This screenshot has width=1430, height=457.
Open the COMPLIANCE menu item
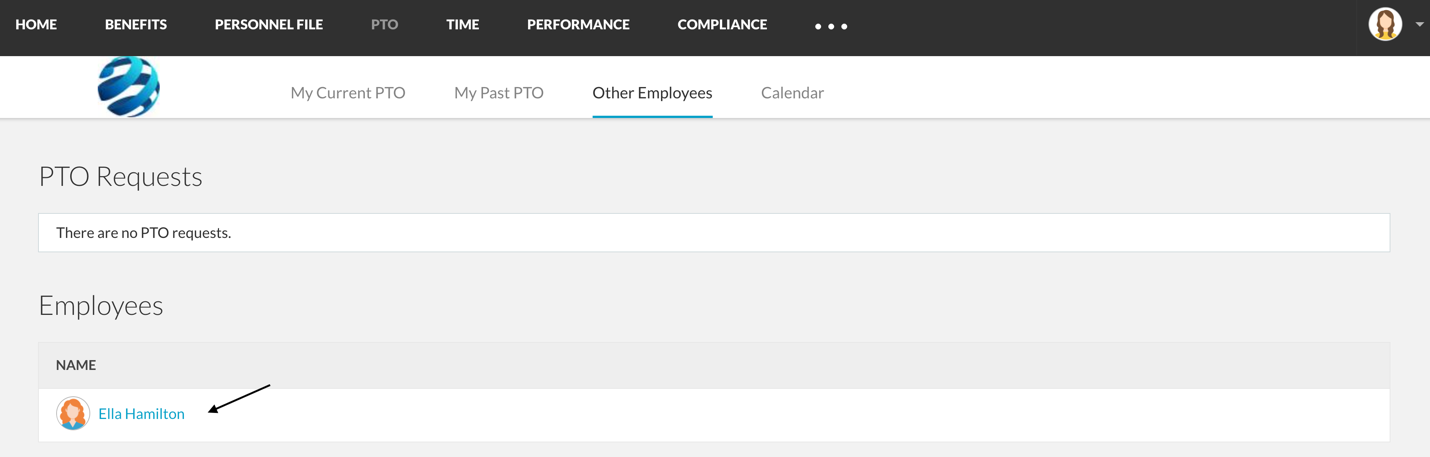722,24
